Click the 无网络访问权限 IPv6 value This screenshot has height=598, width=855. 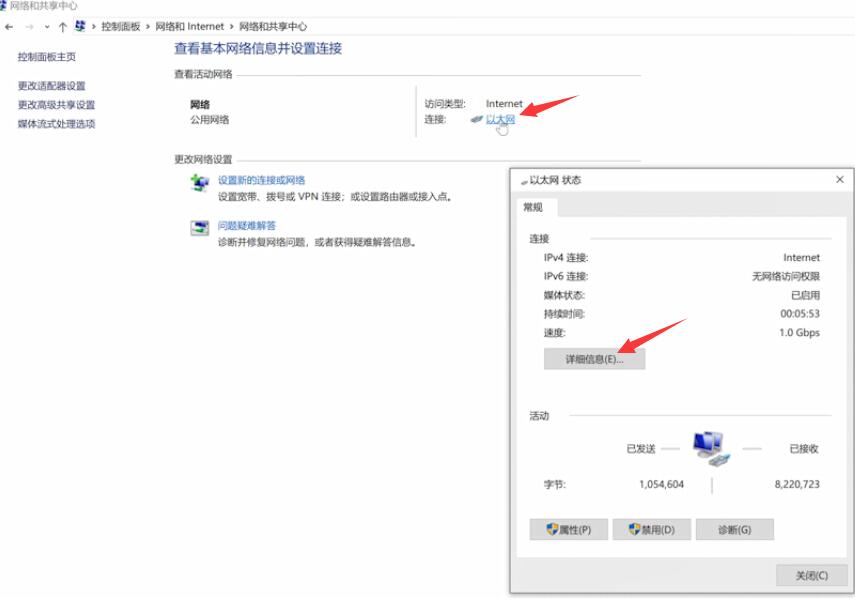(x=786, y=276)
